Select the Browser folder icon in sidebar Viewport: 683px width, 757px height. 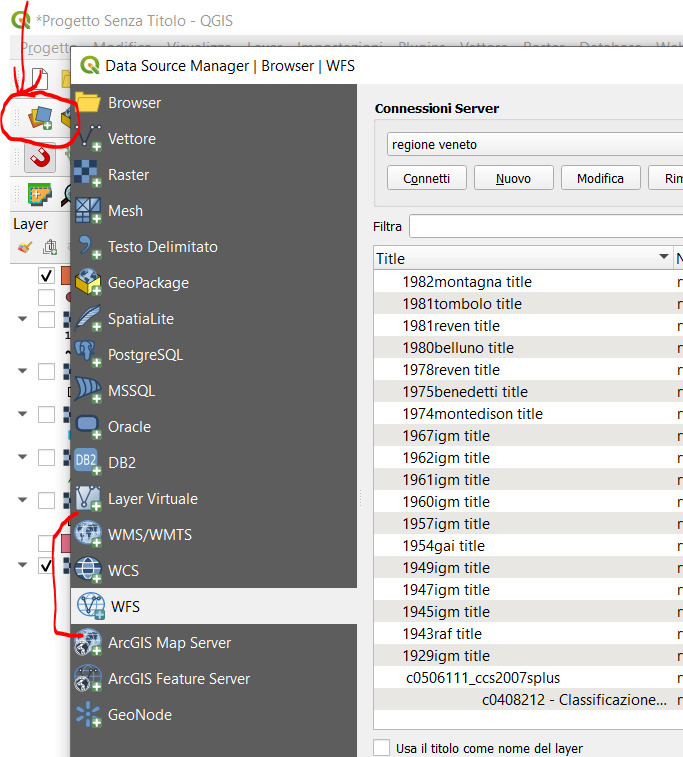tap(88, 102)
